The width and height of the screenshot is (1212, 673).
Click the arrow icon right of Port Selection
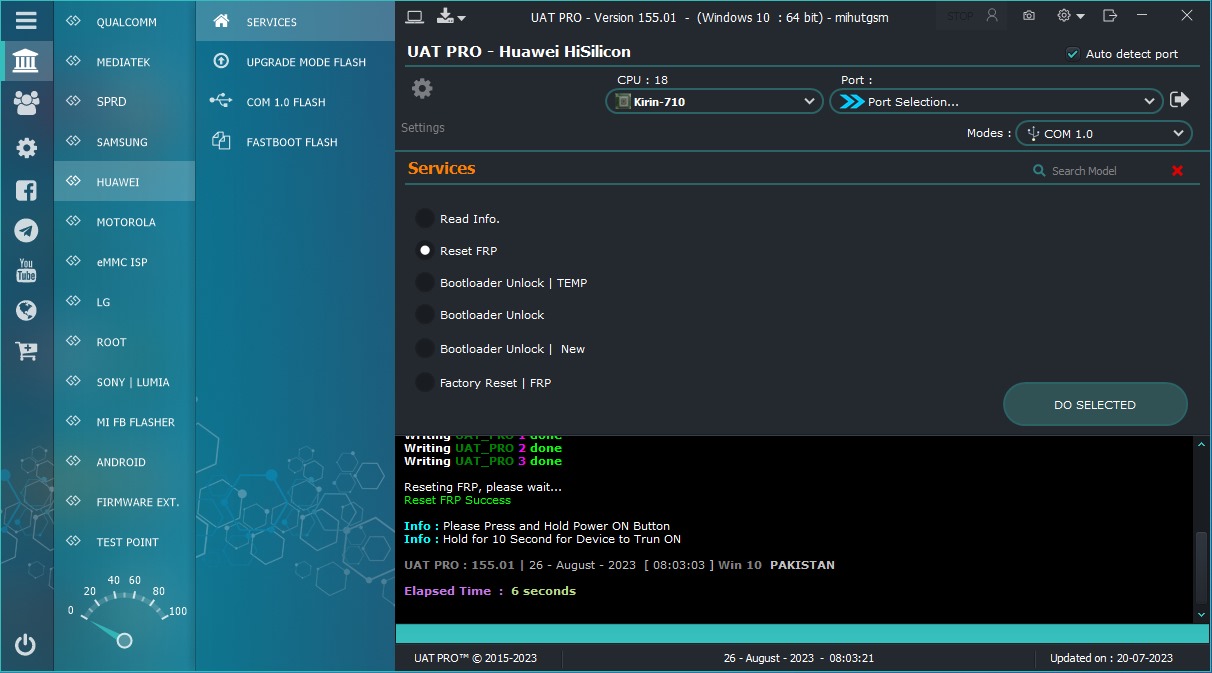(x=1179, y=100)
